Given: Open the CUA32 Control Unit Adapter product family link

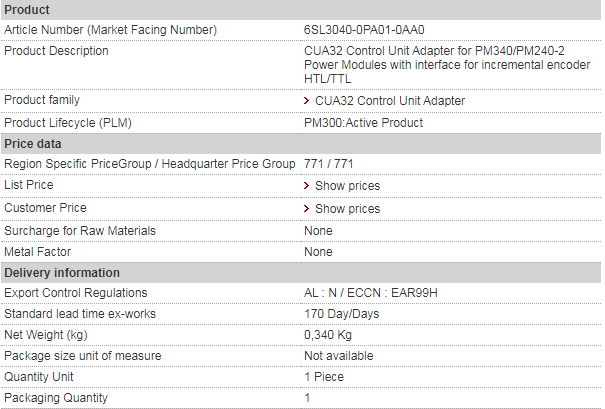Looking at the screenshot, I should [x=390, y=101].
